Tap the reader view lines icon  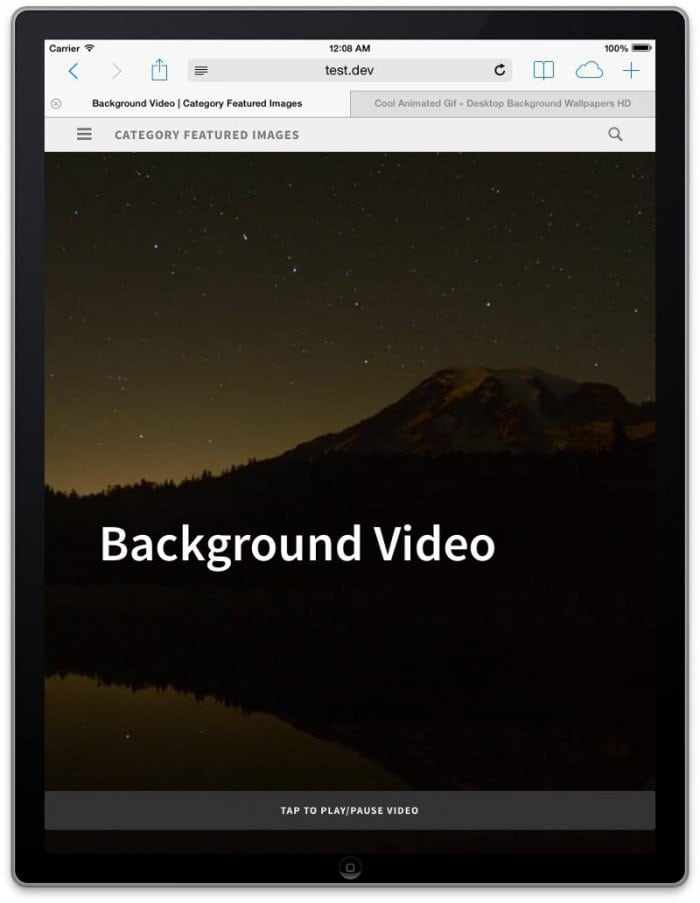pyautogui.click(x=201, y=71)
